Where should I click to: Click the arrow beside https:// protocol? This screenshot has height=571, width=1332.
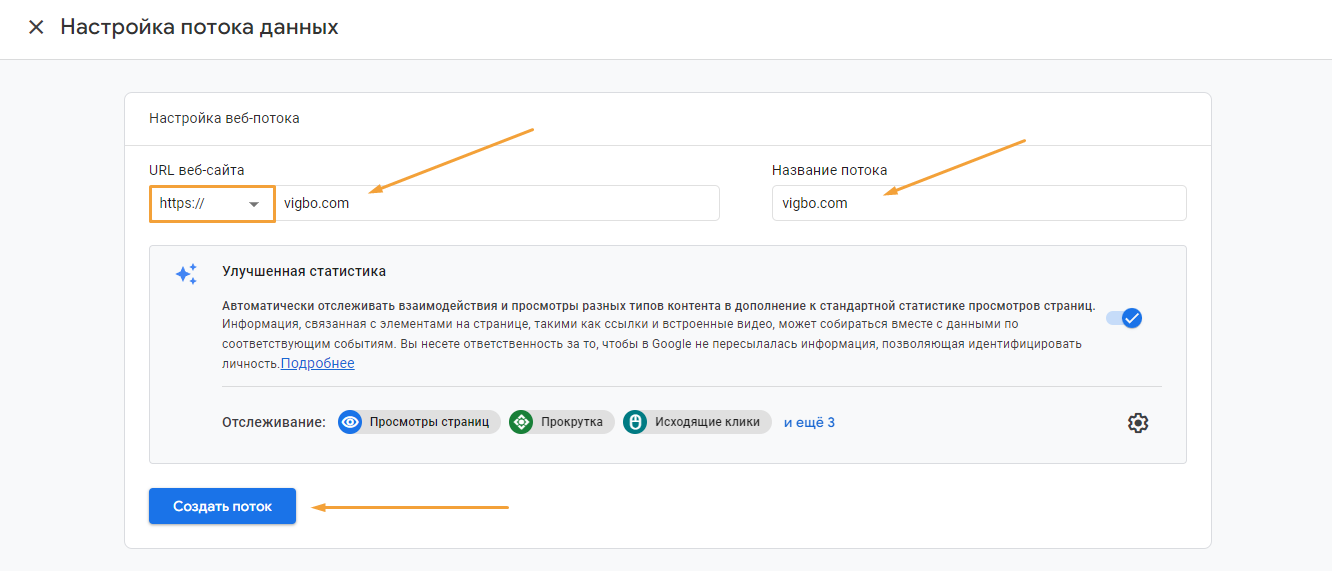coord(254,204)
